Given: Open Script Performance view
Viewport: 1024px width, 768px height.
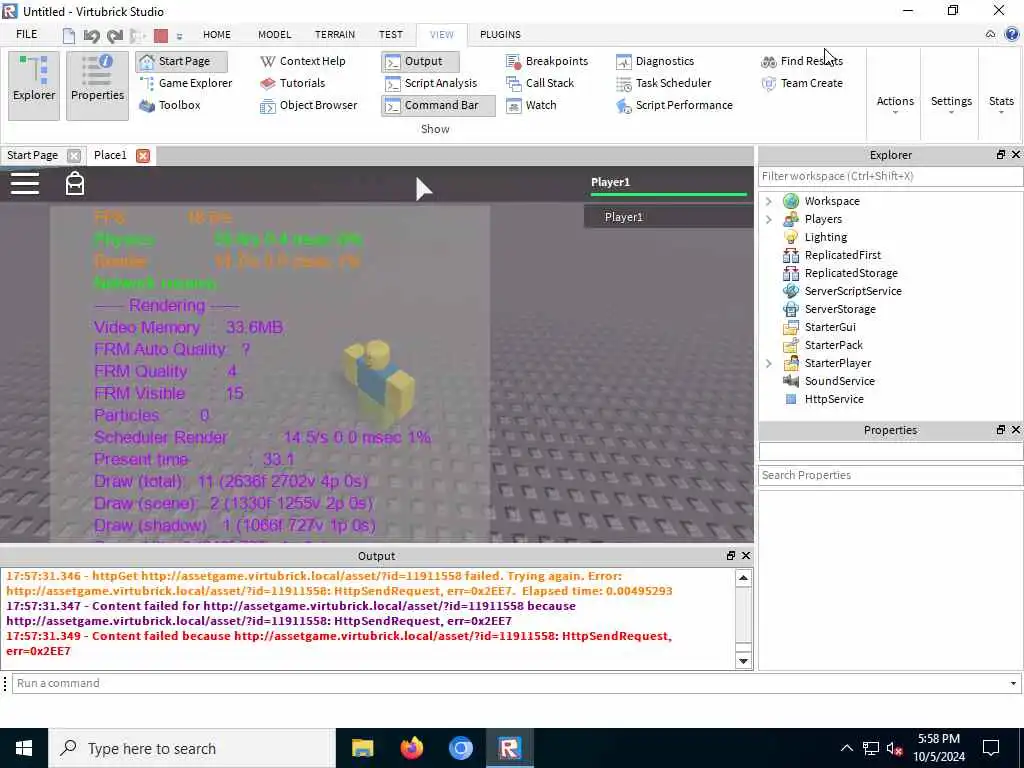Looking at the screenshot, I should pyautogui.click(x=674, y=105).
